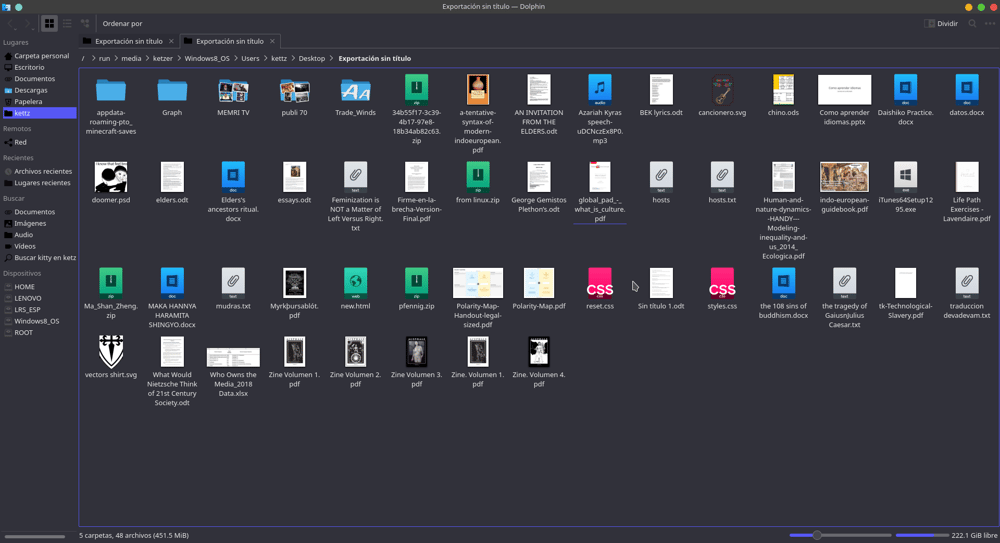This screenshot has width=1000, height=543.
Task: Select the Como aprender idiomas.pptx thumbnail
Action: point(844,90)
